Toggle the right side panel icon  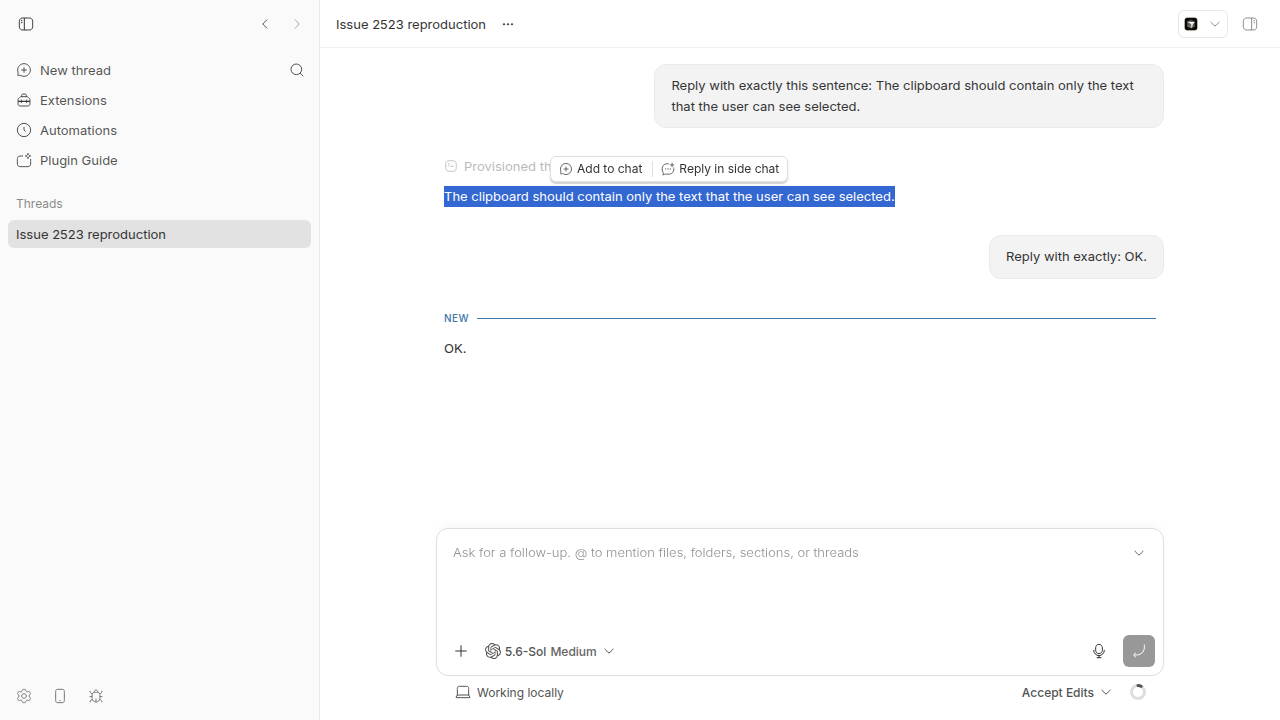pyautogui.click(x=1250, y=24)
